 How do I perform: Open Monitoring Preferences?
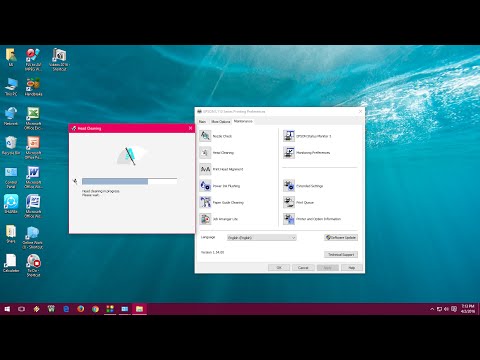click(x=289, y=153)
